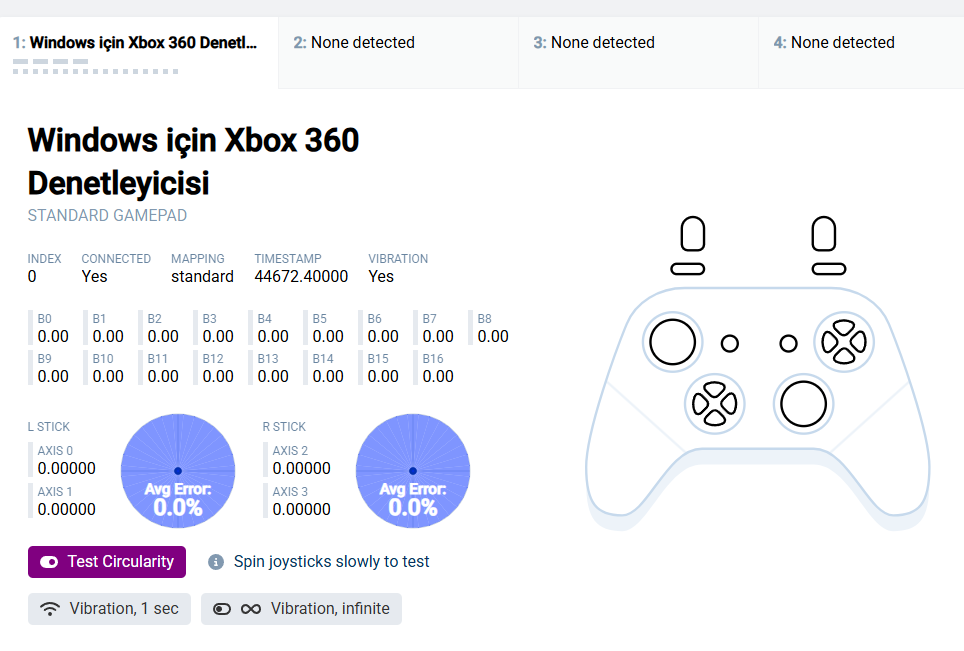Click the left bumper on controller diagram
The height and width of the screenshot is (651, 964).
[x=688, y=269]
